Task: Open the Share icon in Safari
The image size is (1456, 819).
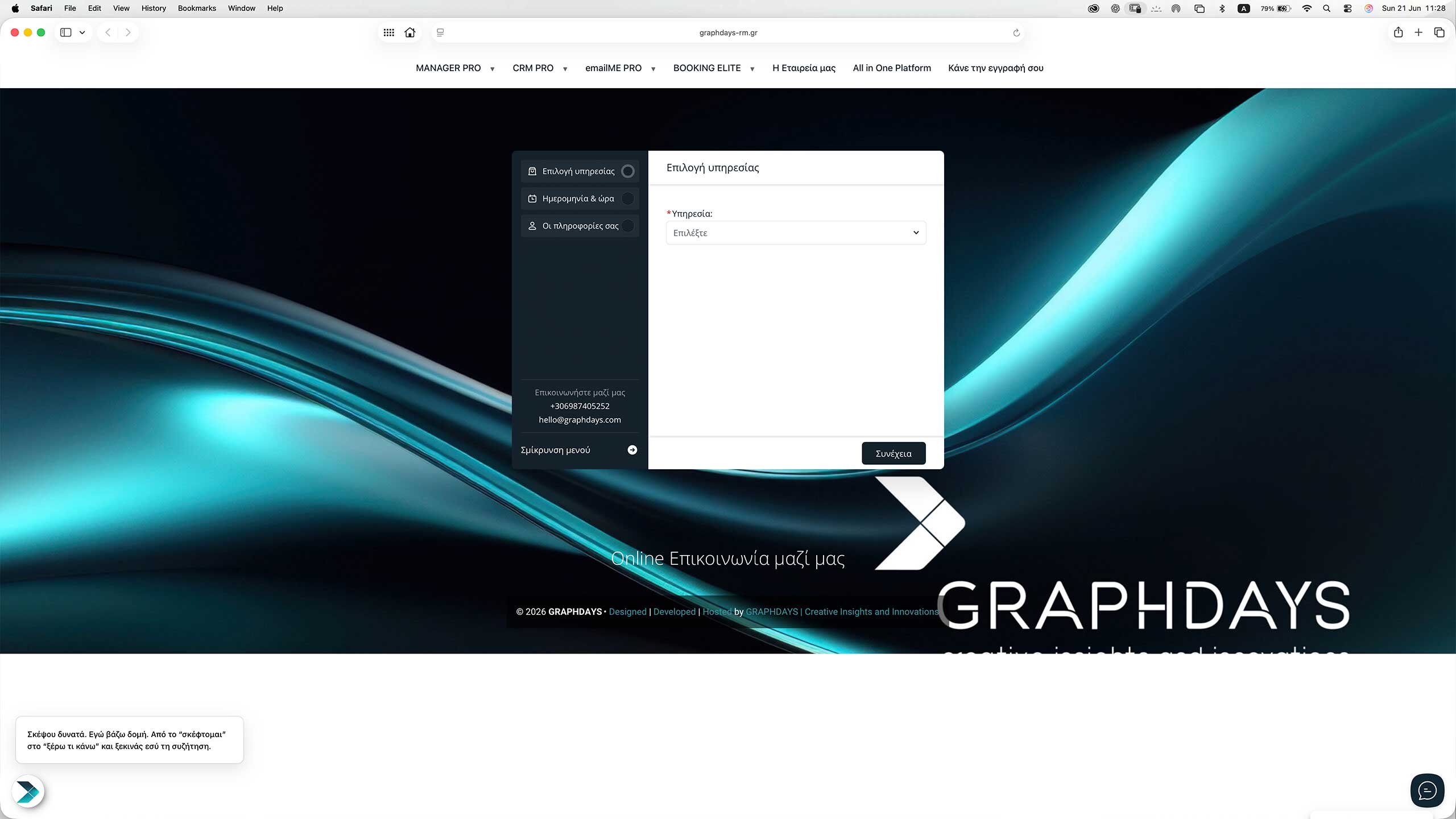Action: pos(1399,32)
